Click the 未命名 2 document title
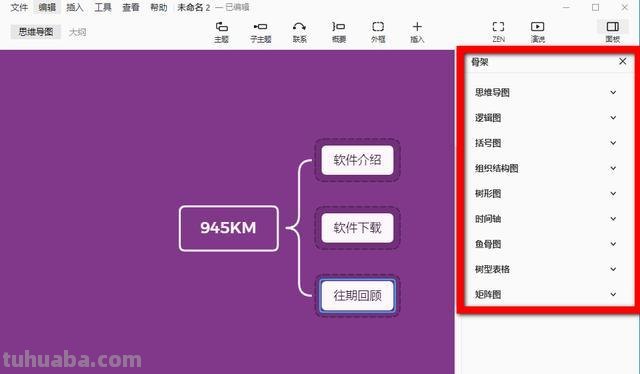This screenshot has width=640, height=374. pos(193,7)
